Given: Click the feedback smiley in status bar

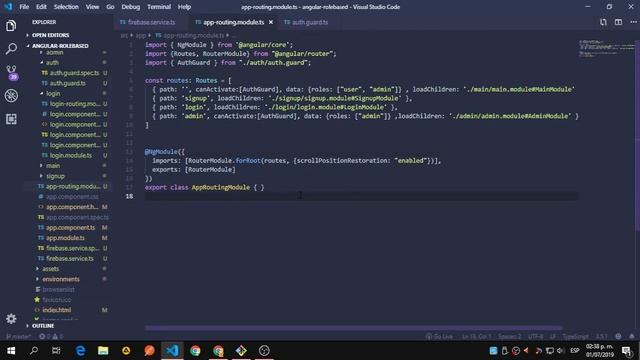Looking at the screenshot, I should tap(618, 336).
